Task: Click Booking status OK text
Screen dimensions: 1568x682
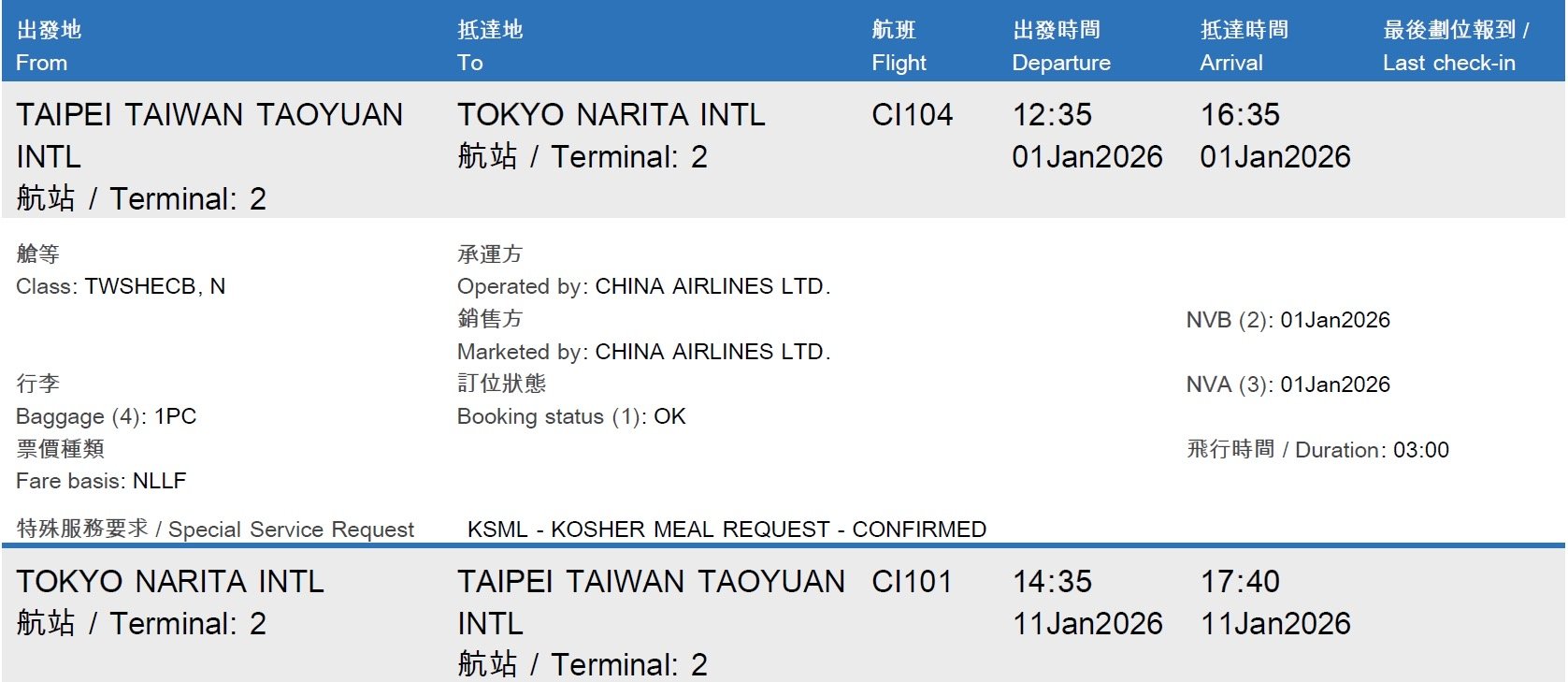Action: (669, 416)
